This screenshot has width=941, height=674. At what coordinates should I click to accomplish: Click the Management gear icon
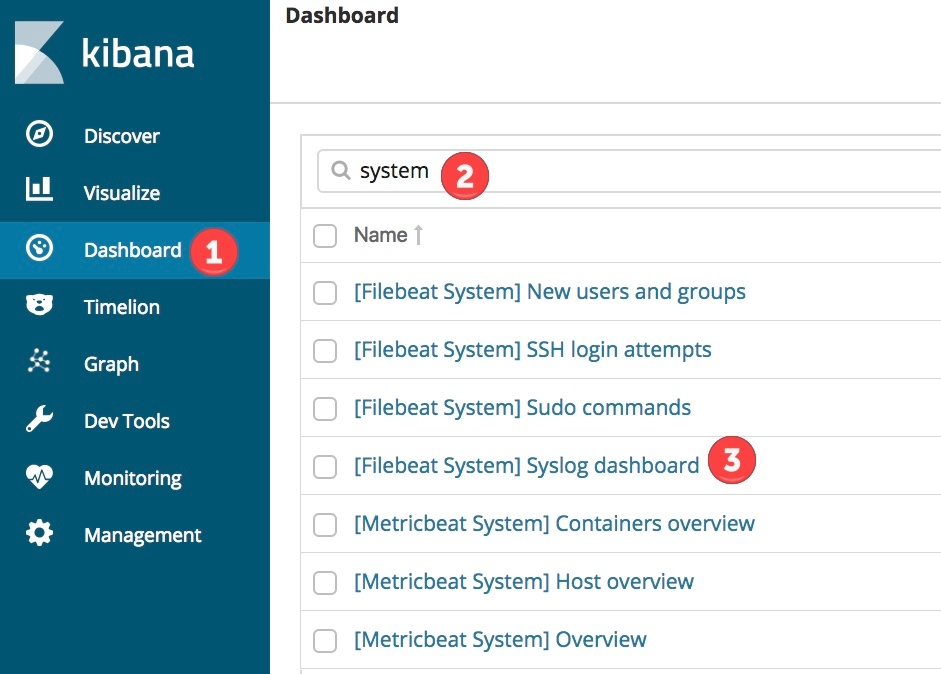[40, 533]
